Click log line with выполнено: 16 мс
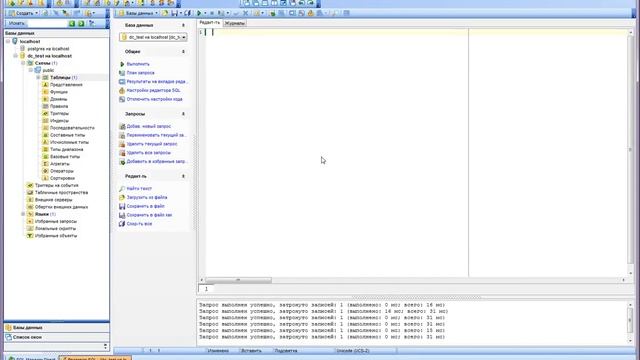640x360 pixels. (x=323, y=311)
